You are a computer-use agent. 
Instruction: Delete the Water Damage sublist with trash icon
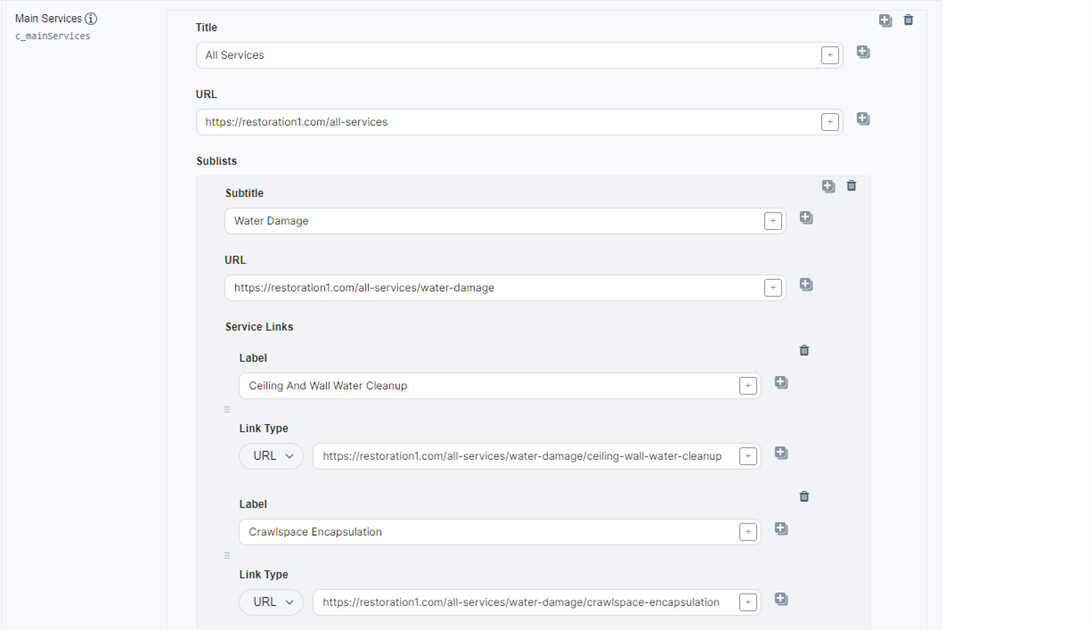[851, 186]
